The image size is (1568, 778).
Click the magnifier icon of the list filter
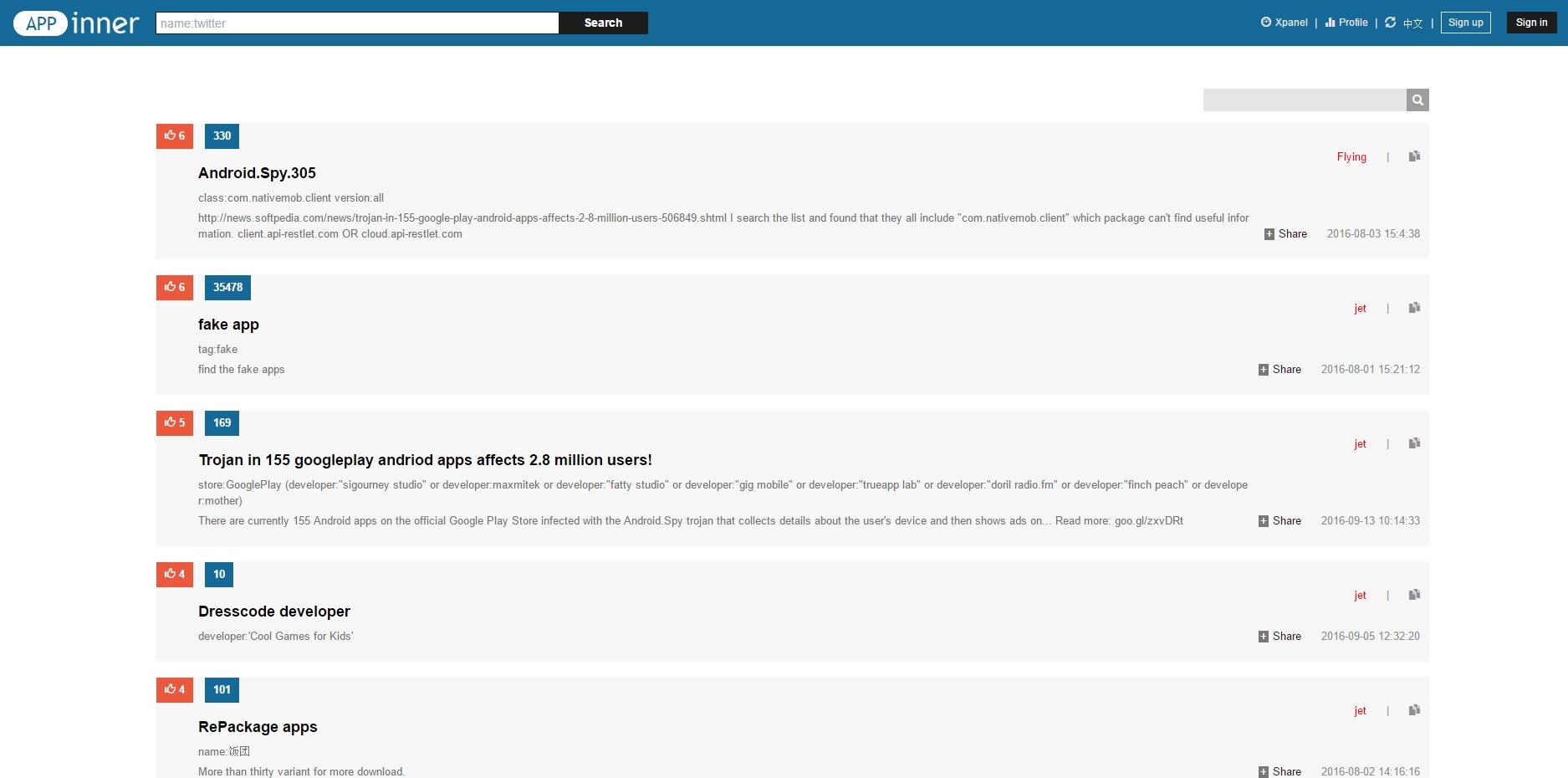point(1417,100)
